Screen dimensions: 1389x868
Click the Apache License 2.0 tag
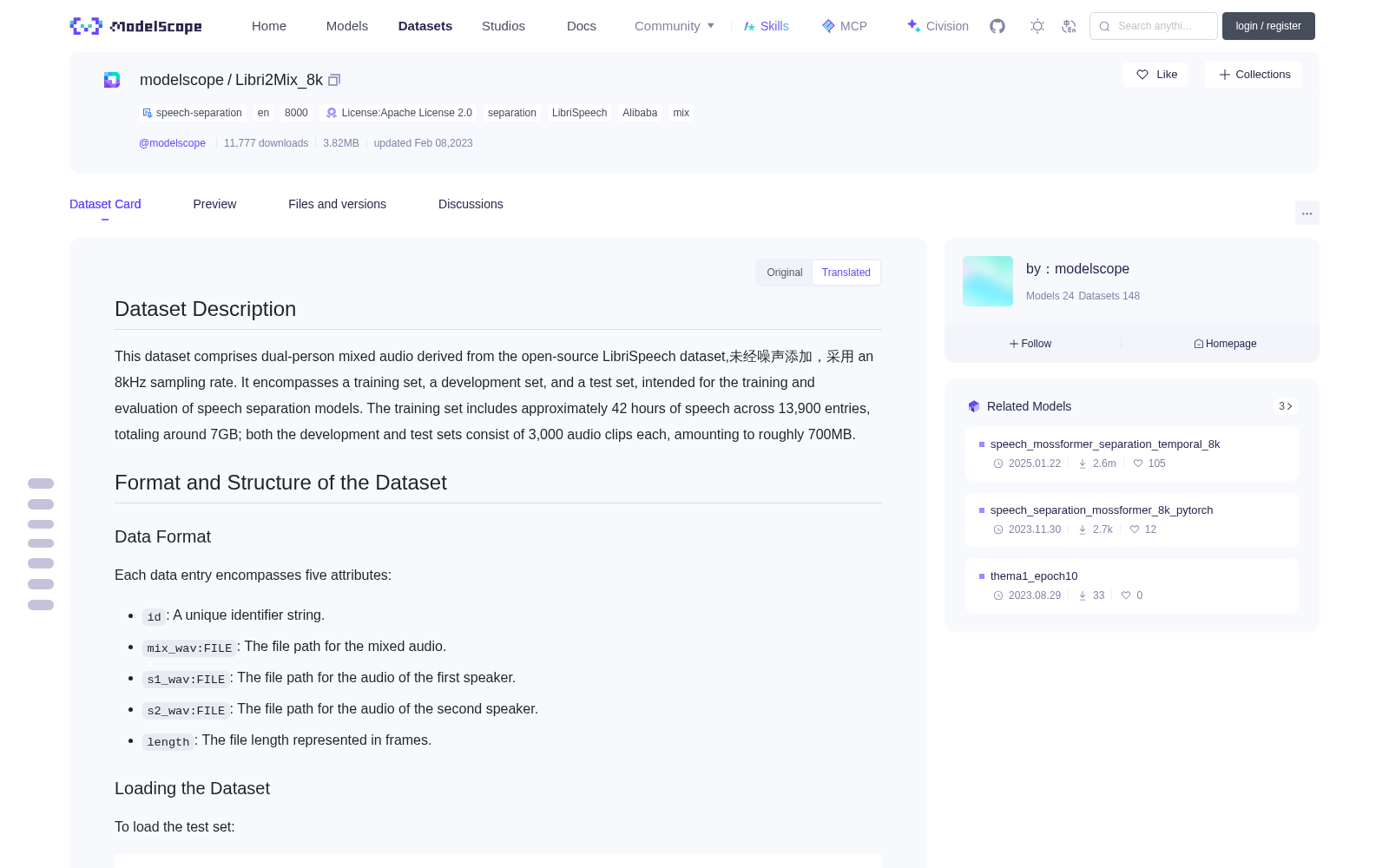coord(398,113)
